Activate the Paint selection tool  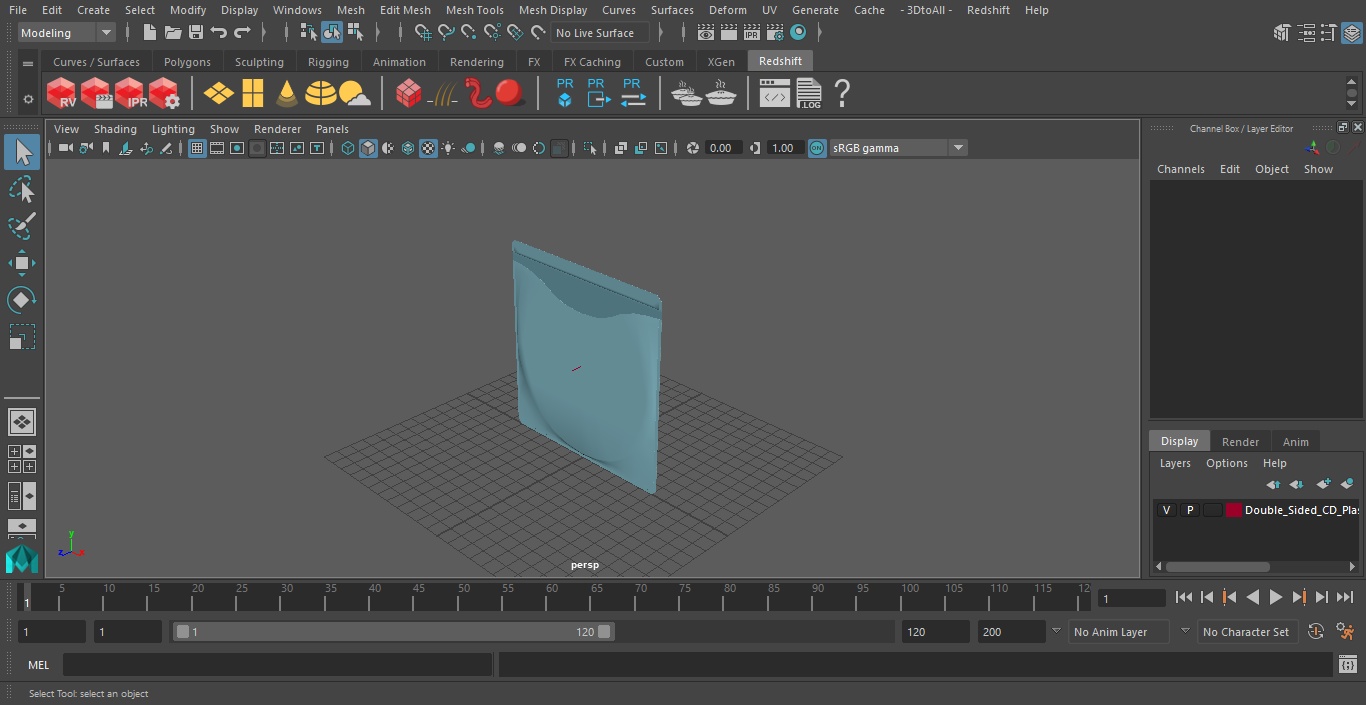[x=22, y=227]
